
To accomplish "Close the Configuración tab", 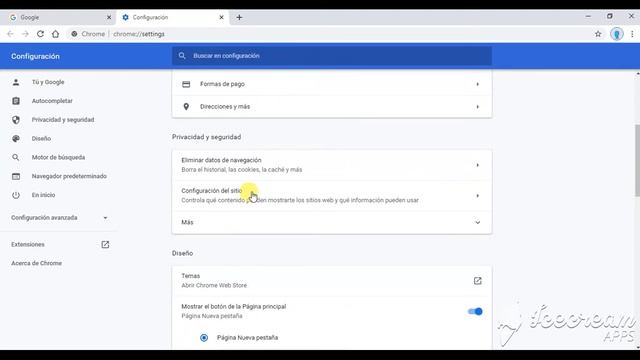I will pos(221,17).
